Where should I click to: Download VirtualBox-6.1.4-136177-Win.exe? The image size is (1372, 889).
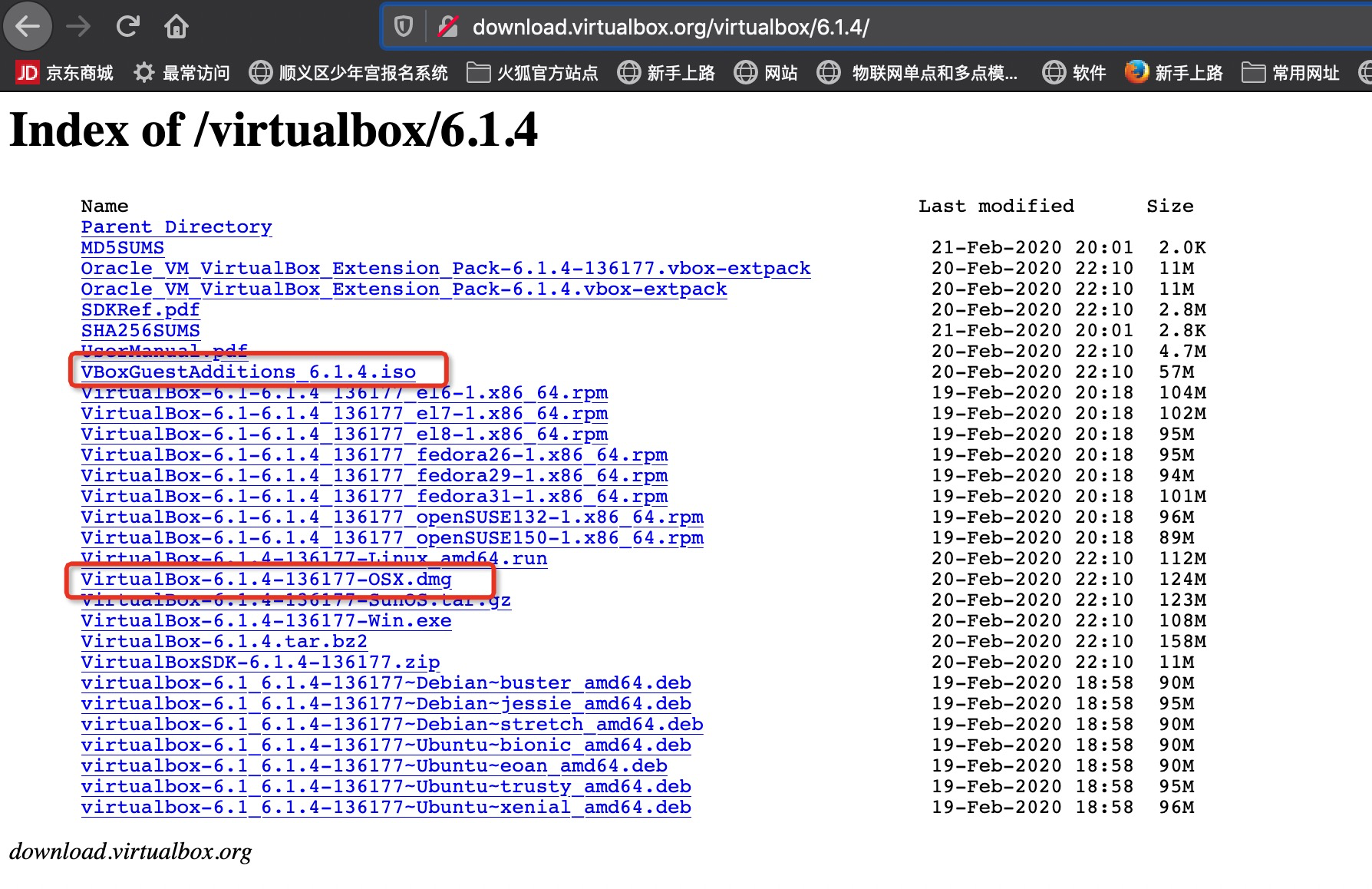(266, 621)
